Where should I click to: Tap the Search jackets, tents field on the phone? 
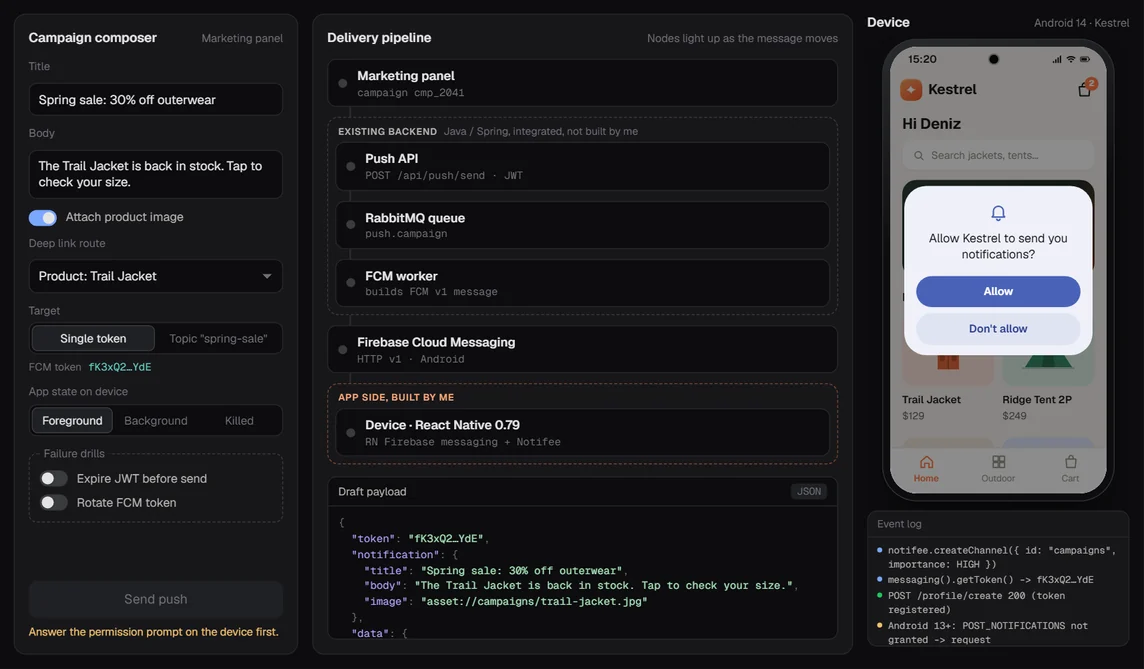pos(998,155)
